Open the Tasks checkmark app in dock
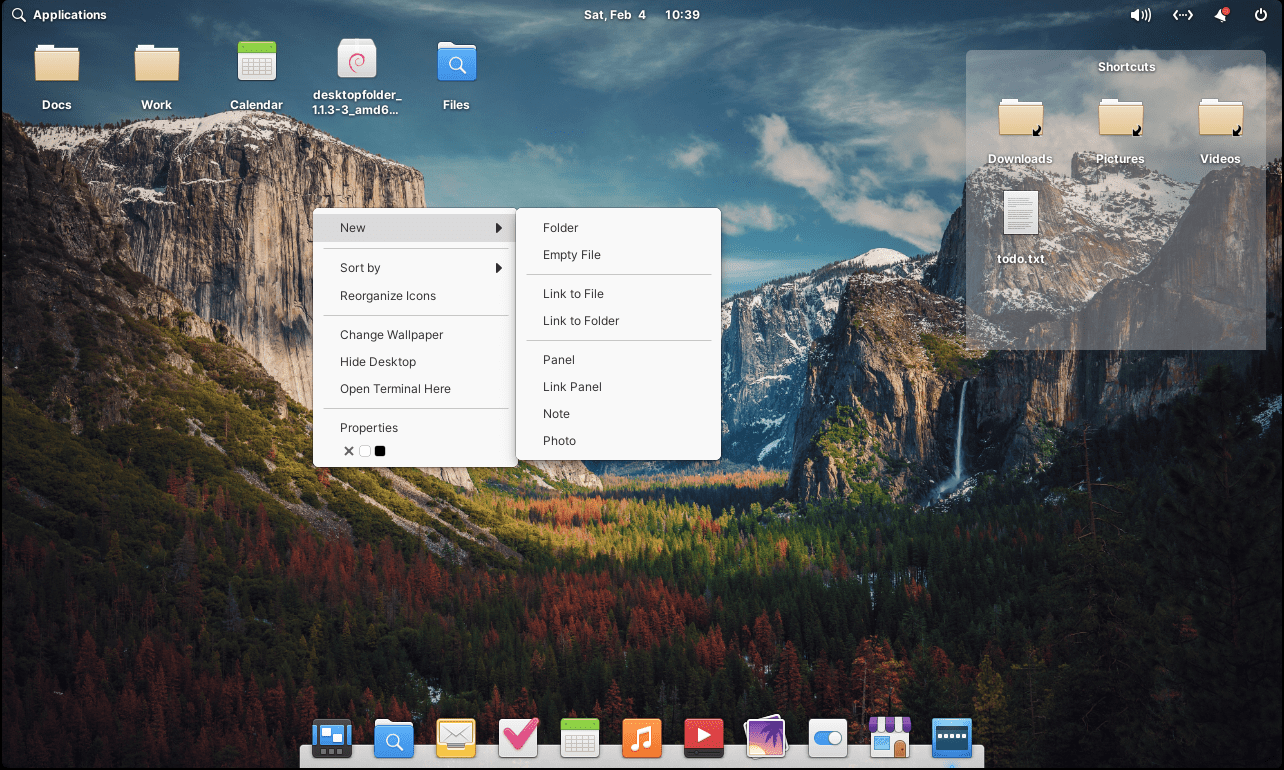Image resolution: width=1284 pixels, height=770 pixels. 518,739
